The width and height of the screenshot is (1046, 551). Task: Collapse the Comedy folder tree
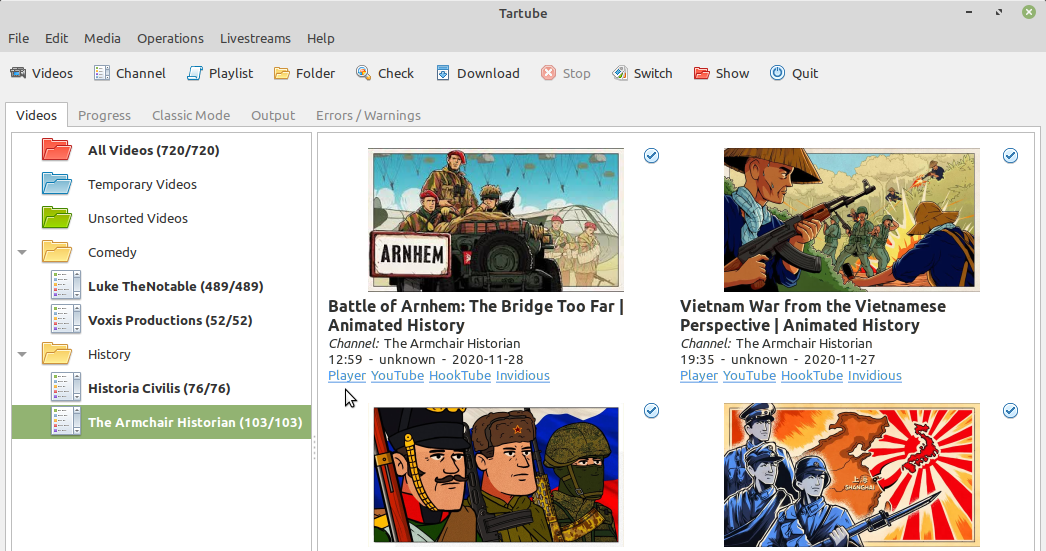click(x=22, y=252)
